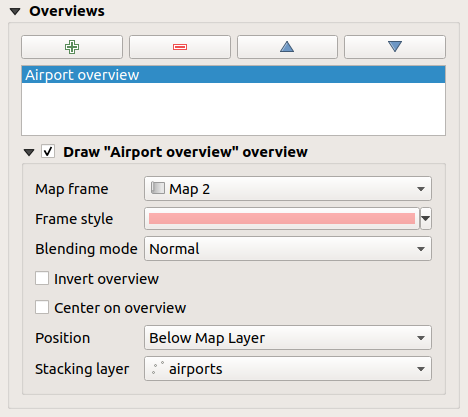Image resolution: width=468 pixels, height=417 pixels.
Task: Move the overview up with the up triangle
Action: click(x=287, y=47)
